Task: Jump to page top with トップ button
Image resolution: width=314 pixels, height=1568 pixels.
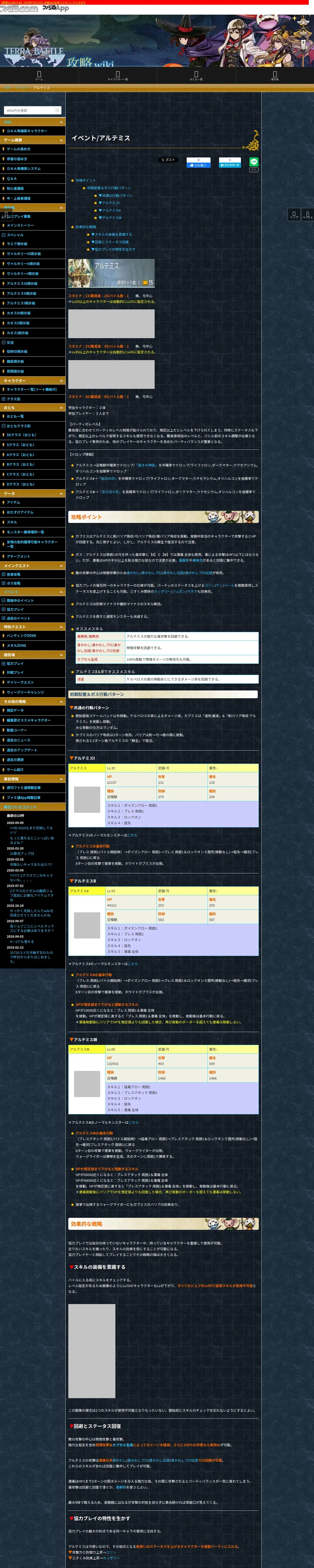Action: point(294,214)
